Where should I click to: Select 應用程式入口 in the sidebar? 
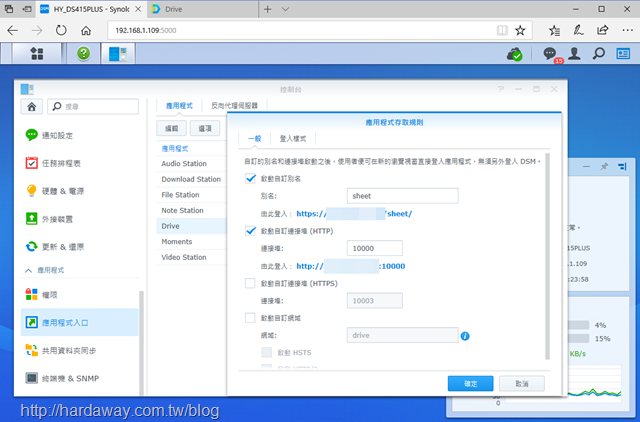coord(80,322)
